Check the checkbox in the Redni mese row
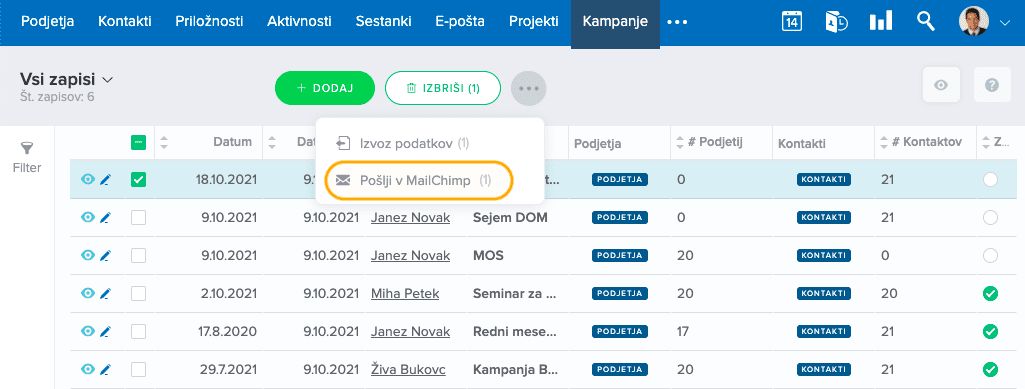 click(139, 331)
